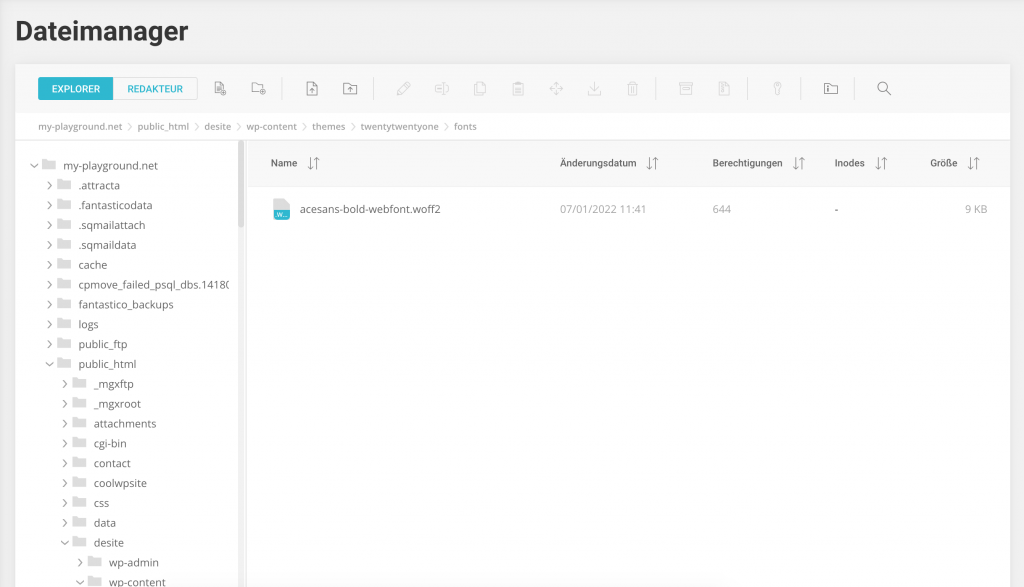The height and width of the screenshot is (587, 1024).
Task: Sort by Inodes arrows
Action: (x=881, y=163)
